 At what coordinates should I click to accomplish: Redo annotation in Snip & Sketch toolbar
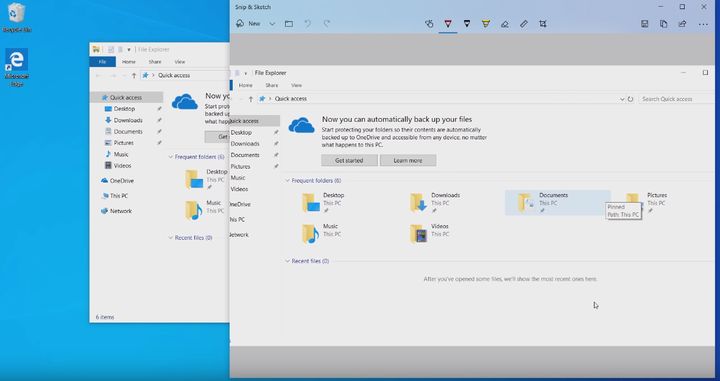(326, 24)
